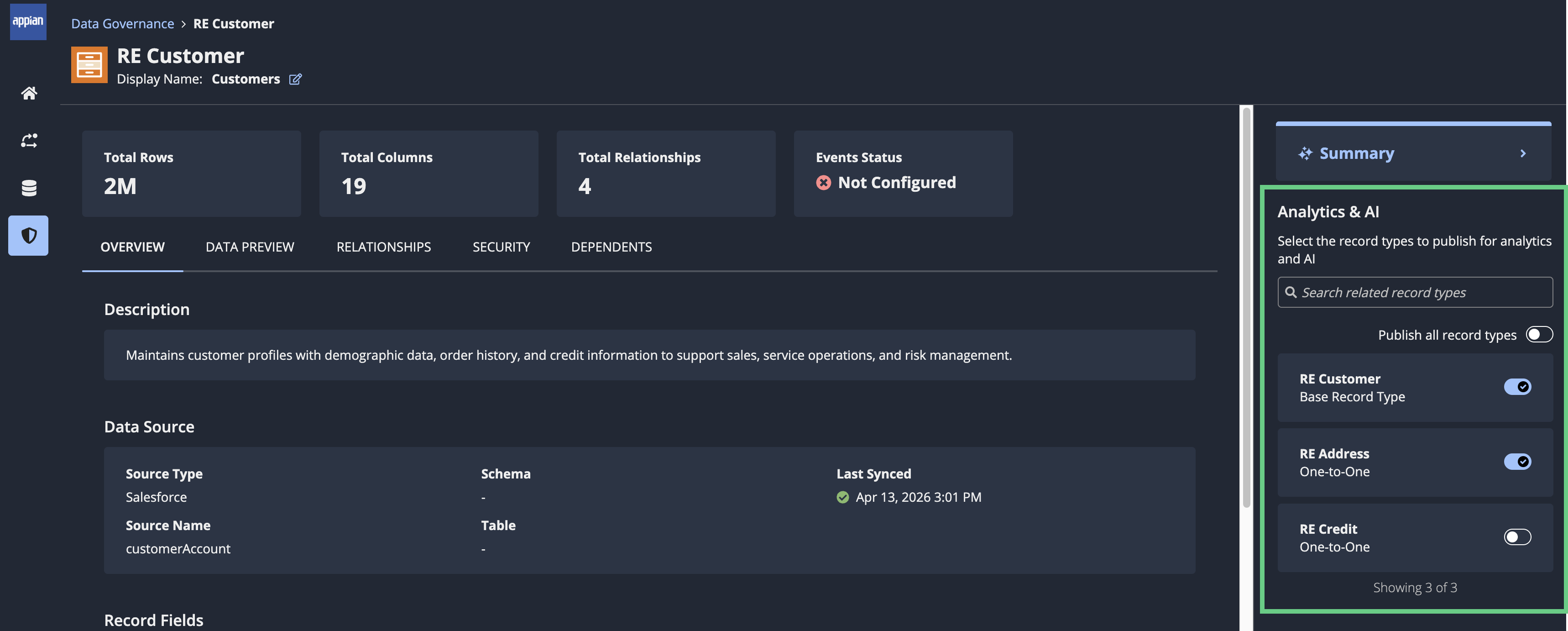Click the description paragraph about customer profiles

pos(569,355)
